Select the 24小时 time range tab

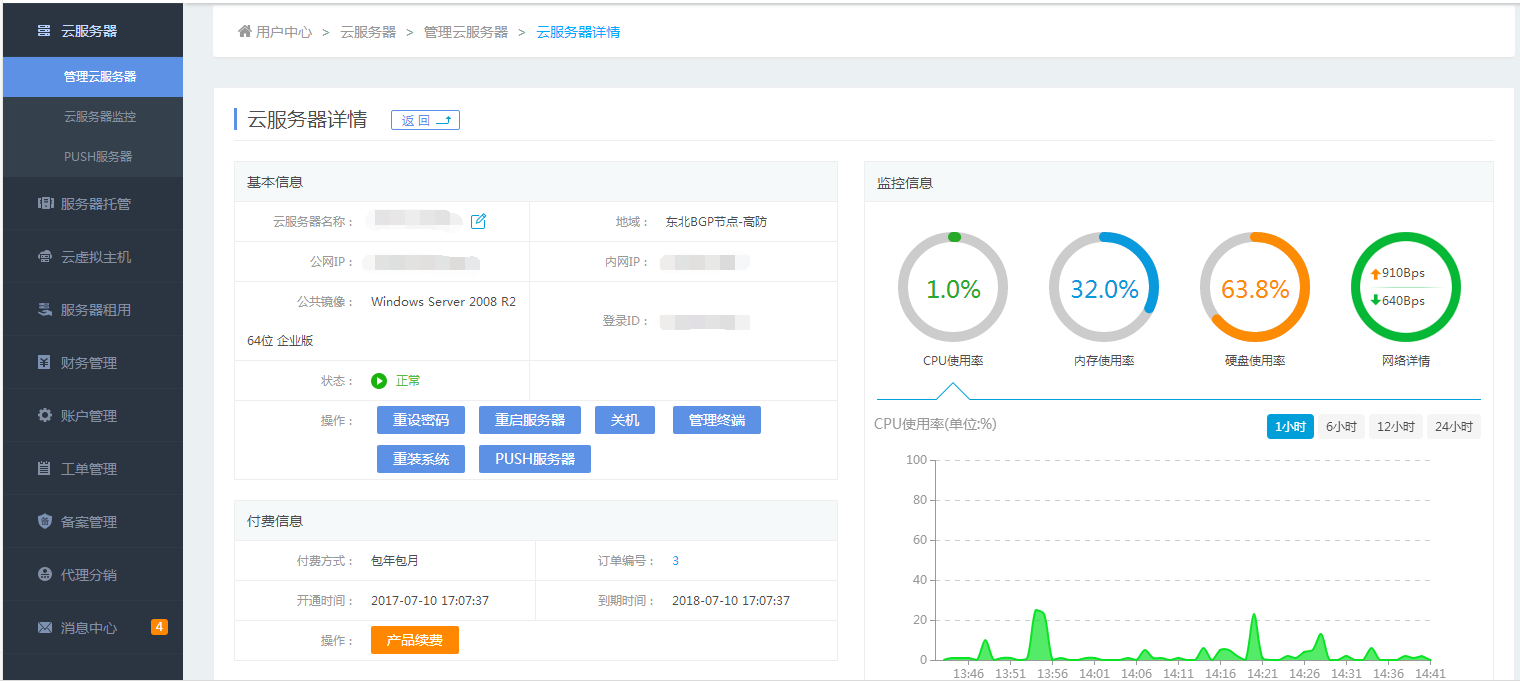pyautogui.click(x=1454, y=427)
